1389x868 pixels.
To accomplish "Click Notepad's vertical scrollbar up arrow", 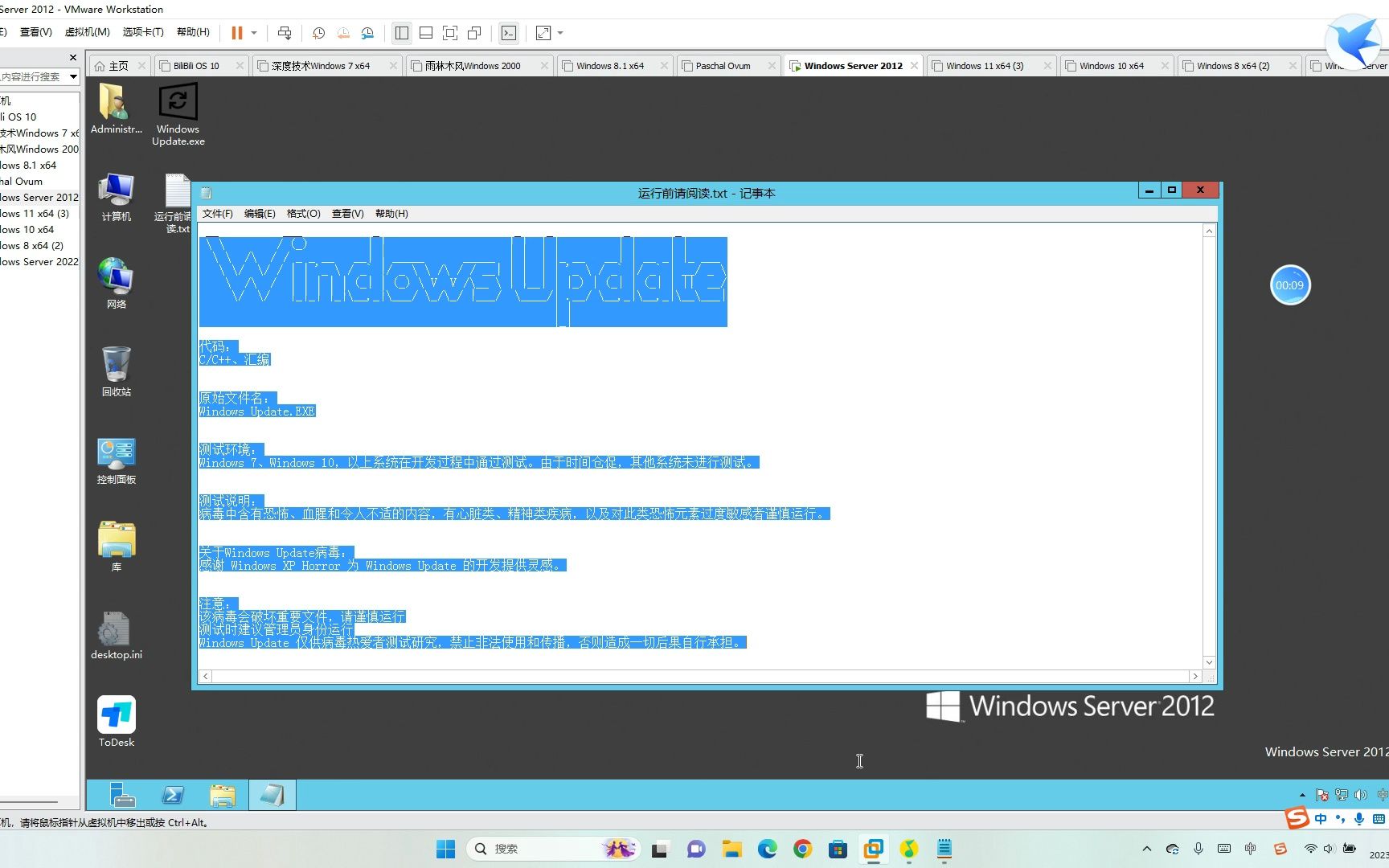I will (1209, 231).
